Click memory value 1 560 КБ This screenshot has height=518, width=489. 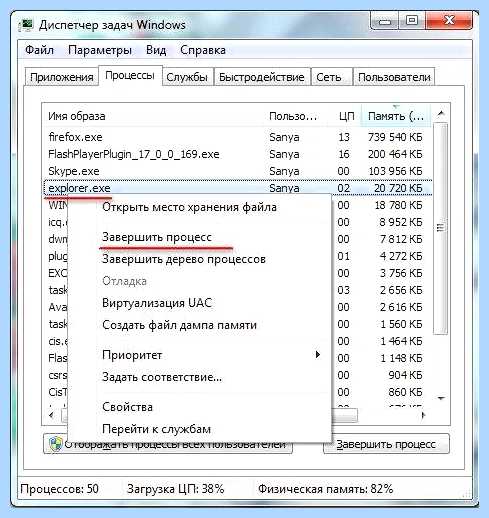pos(401,324)
